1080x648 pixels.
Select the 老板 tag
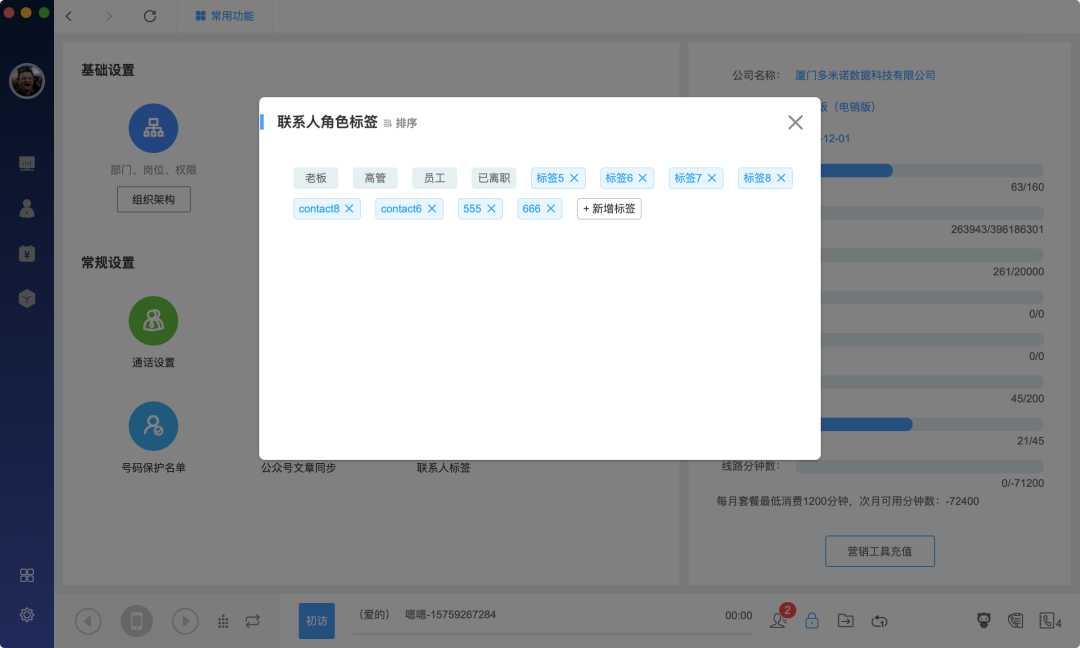[315, 178]
